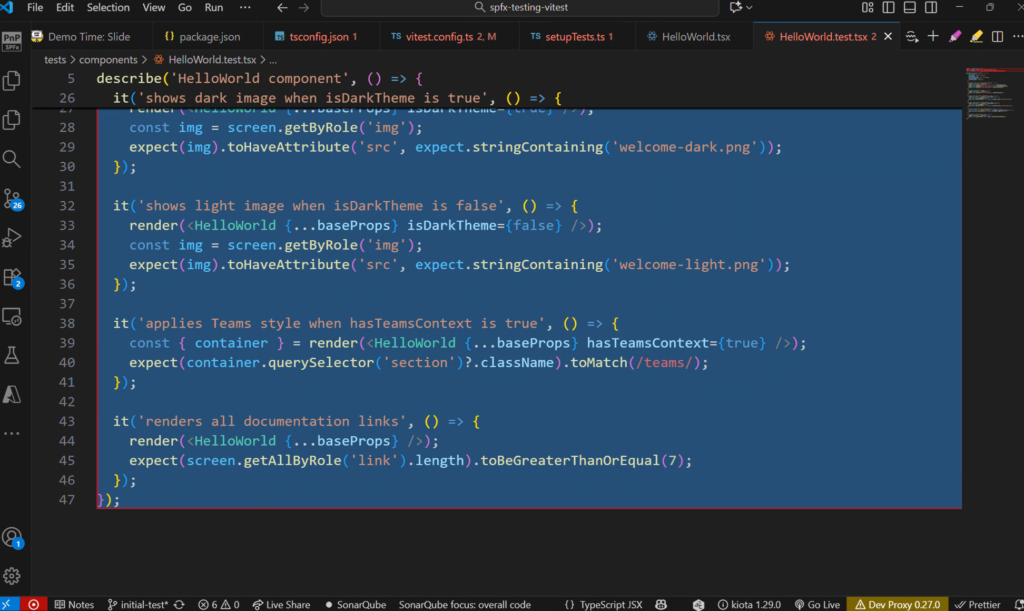Viewport: 1024px width, 611px height.
Task: Open the Testing flask view
Action: tap(12, 355)
